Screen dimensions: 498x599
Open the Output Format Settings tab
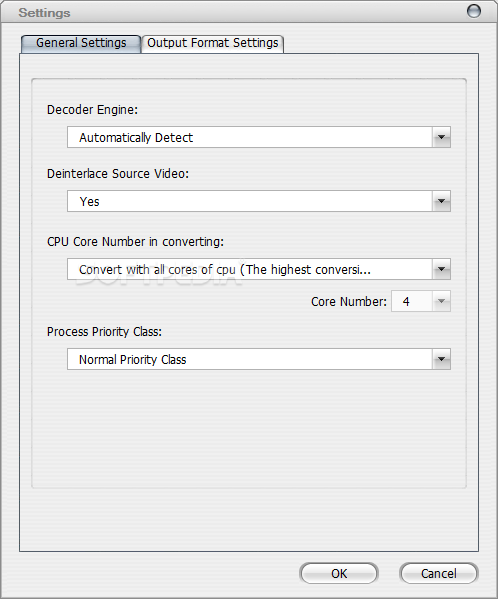click(x=213, y=43)
